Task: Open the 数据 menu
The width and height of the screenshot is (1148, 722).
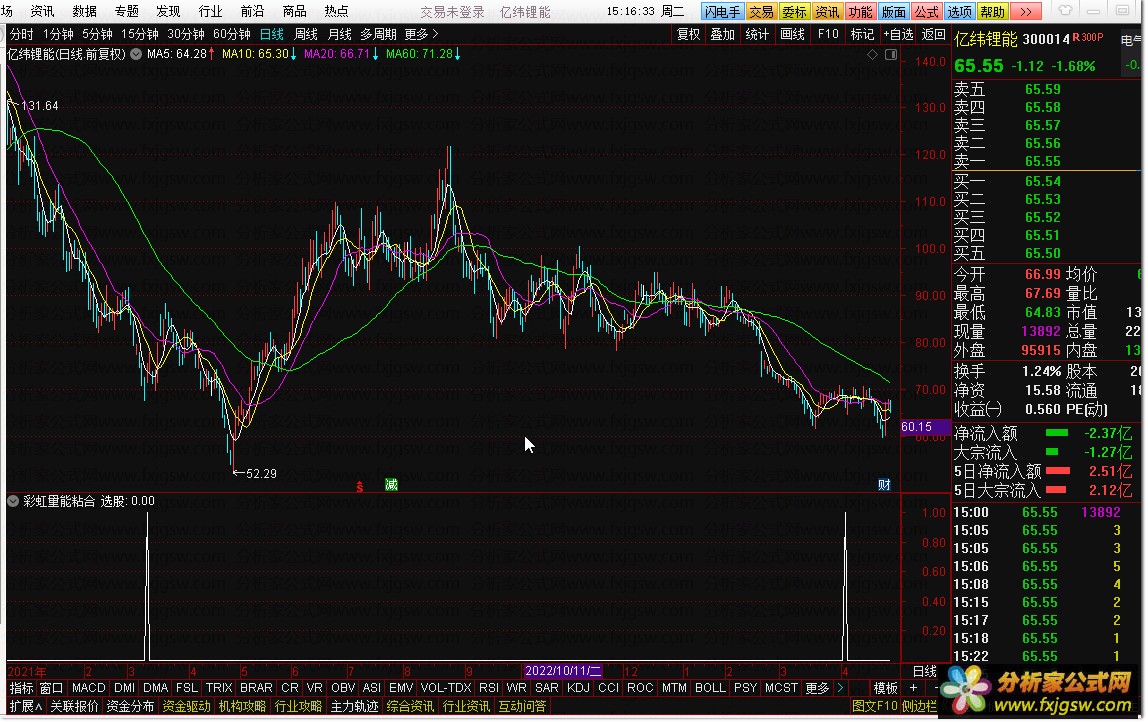Action: click(85, 12)
